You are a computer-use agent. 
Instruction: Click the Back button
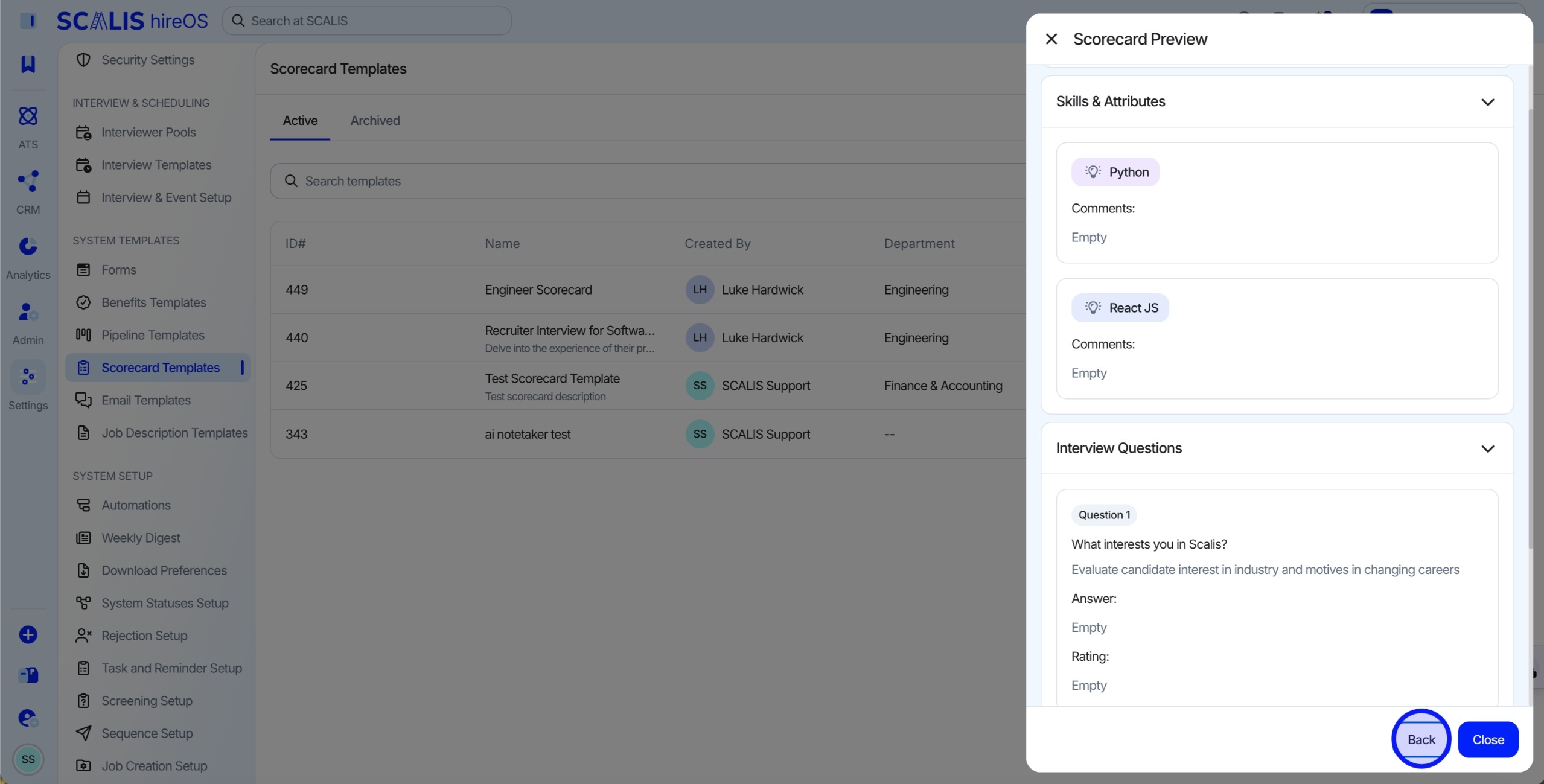1421,739
